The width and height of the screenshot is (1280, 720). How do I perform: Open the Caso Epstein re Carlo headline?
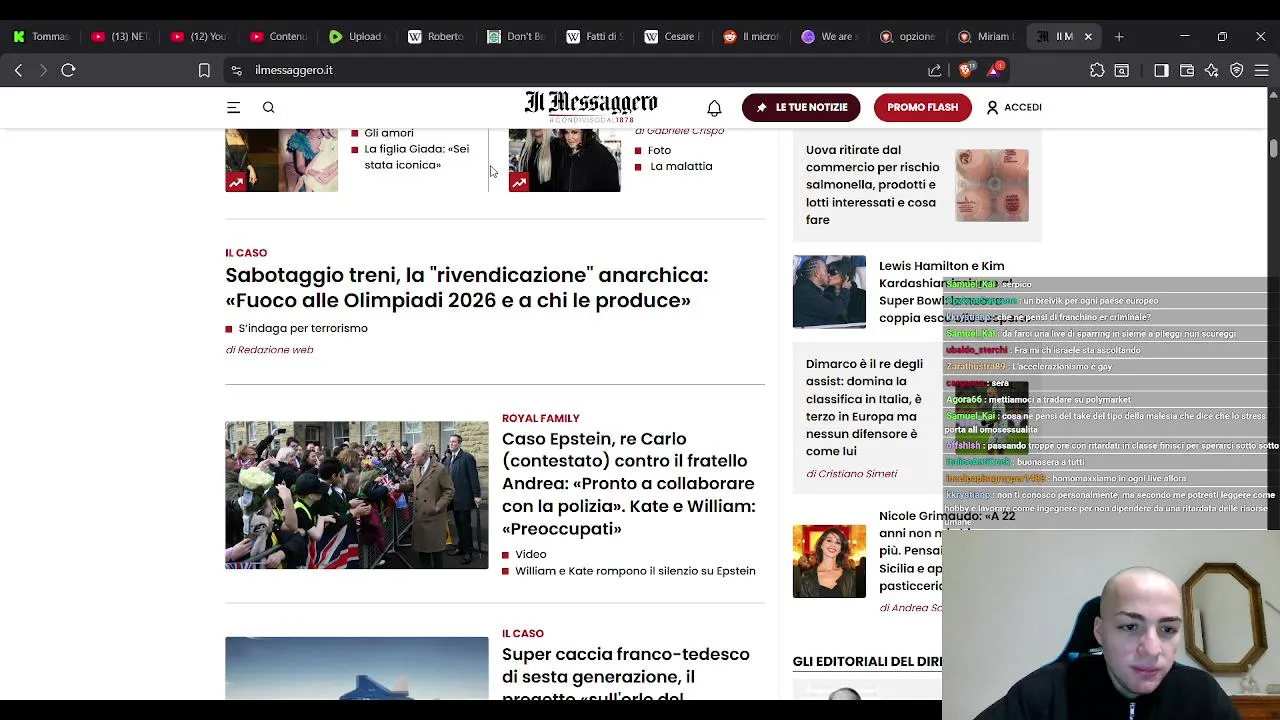click(628, 483)
